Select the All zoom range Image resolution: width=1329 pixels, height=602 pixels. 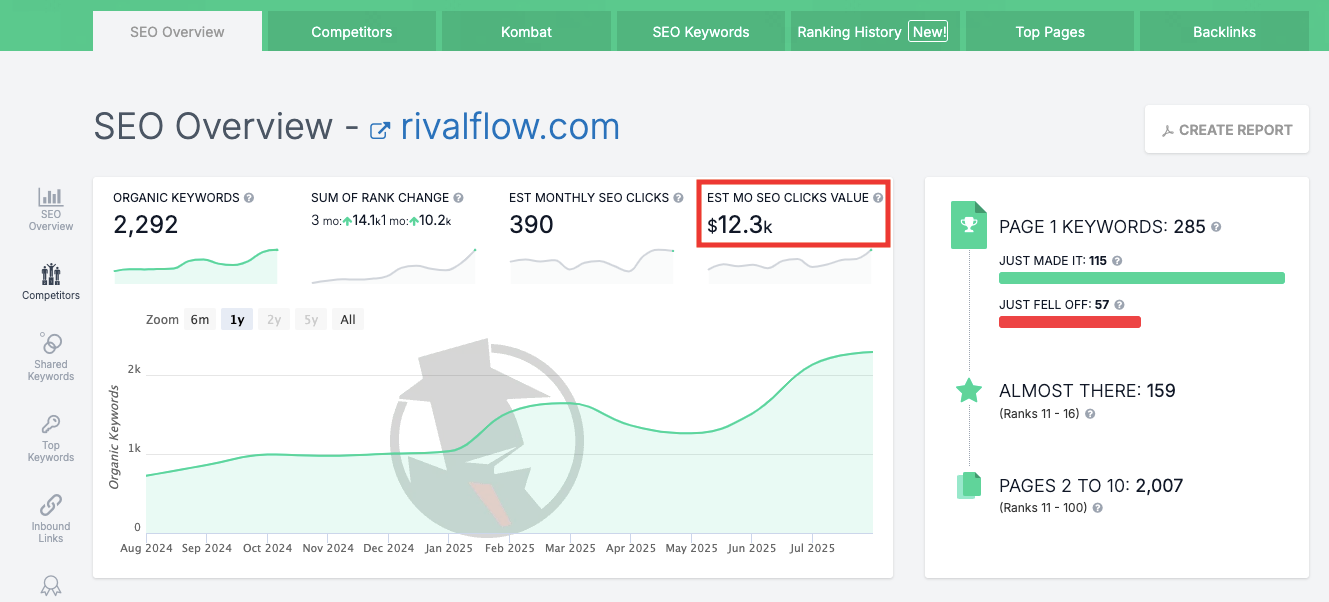pos(347,318)
